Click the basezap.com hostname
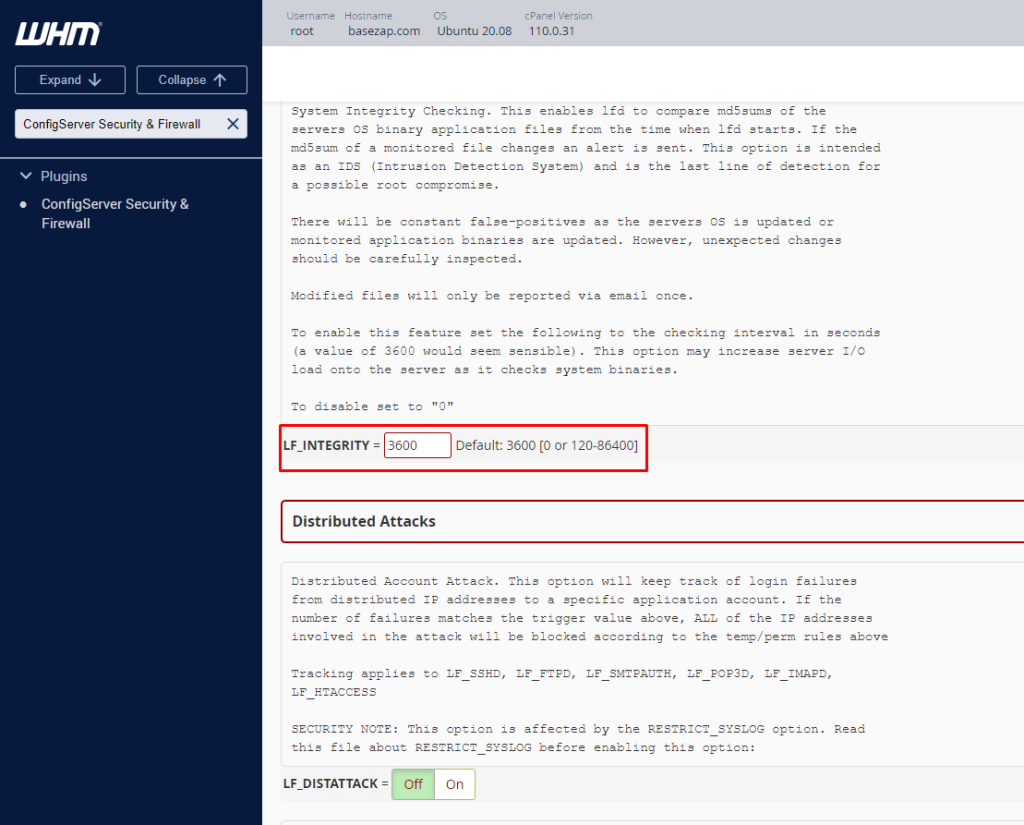This screenshot has height=825, width=1024. pyautogui.click(x=384, y=31)
